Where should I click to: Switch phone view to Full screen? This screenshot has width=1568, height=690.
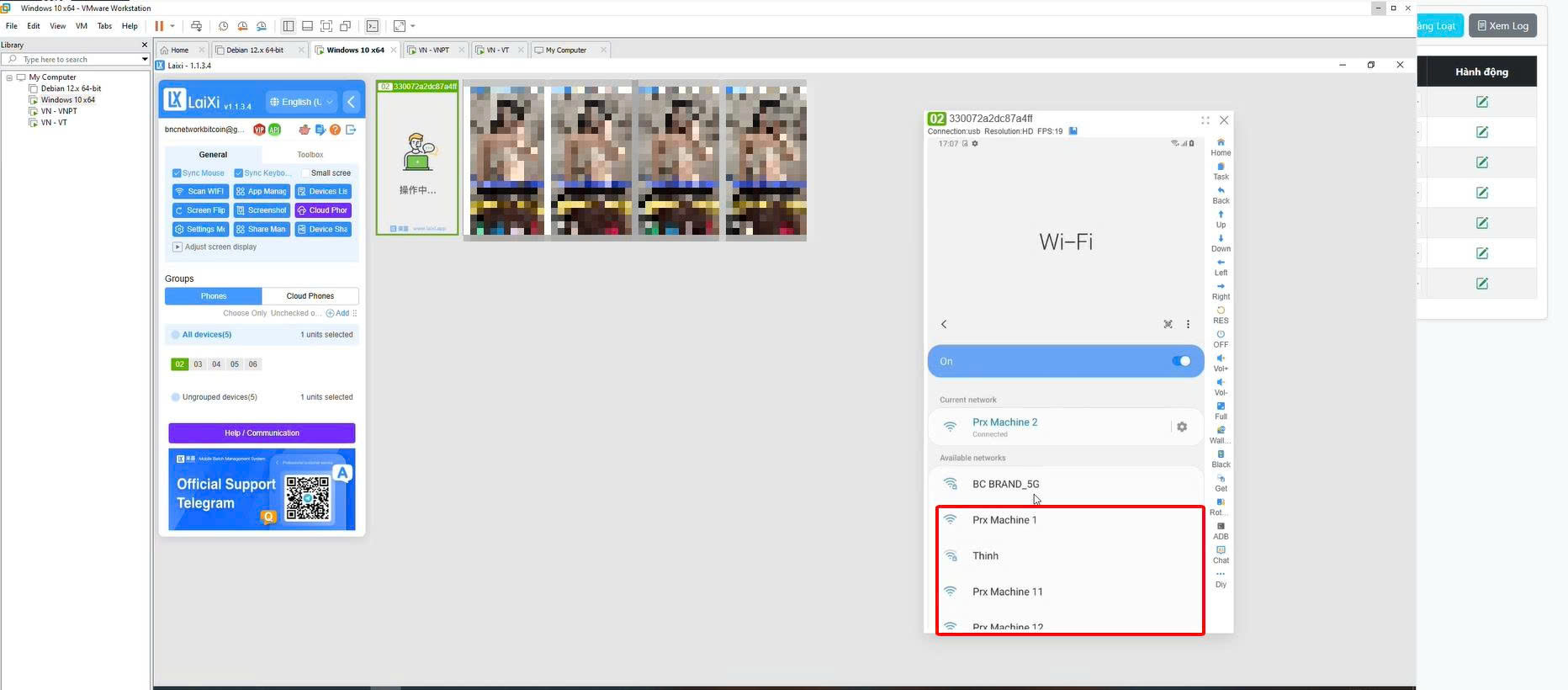(x=1221, y=406)
